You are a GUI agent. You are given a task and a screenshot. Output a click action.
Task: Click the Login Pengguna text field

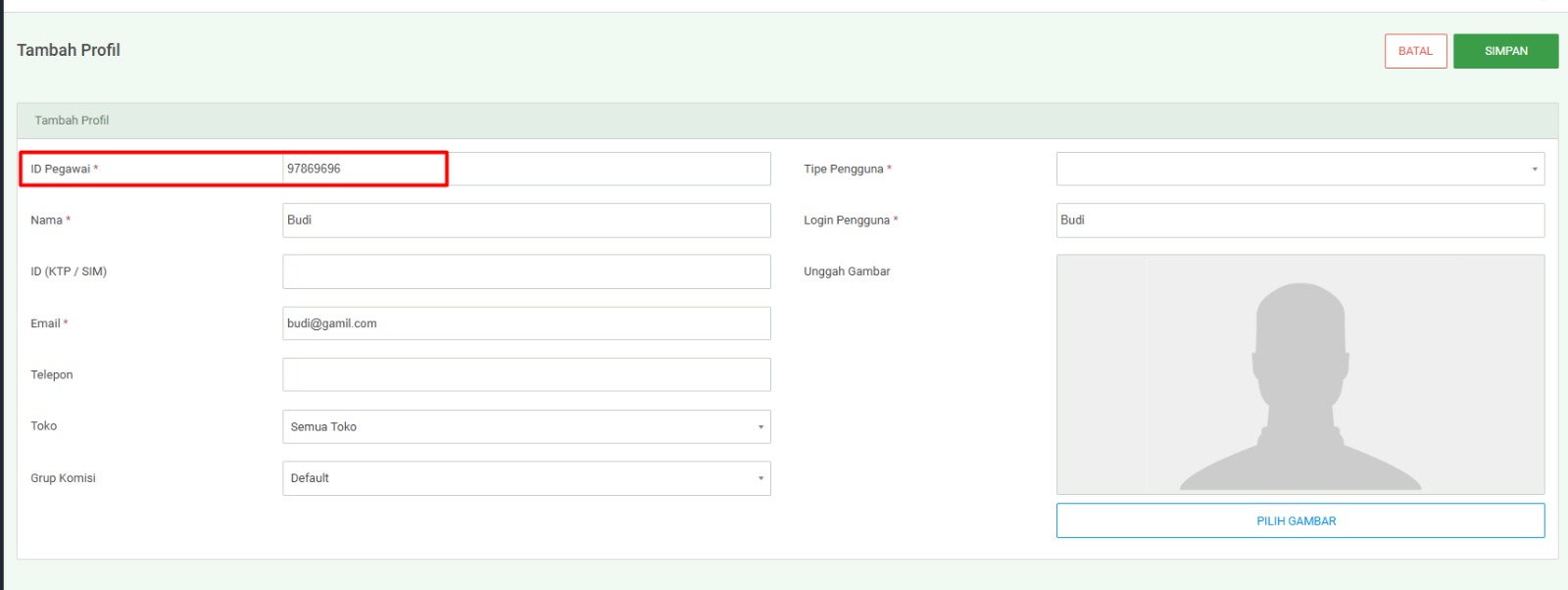pos(1299,221)
